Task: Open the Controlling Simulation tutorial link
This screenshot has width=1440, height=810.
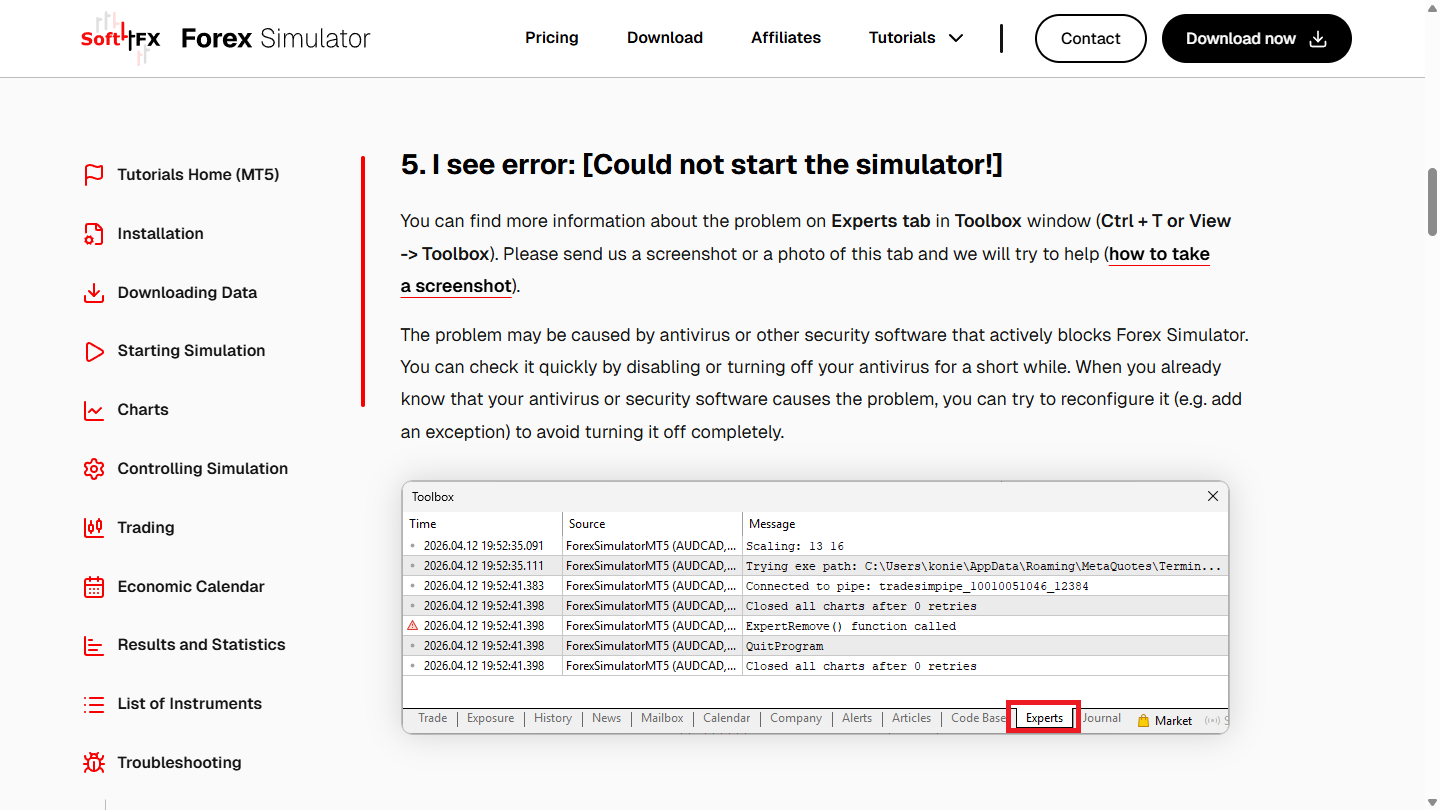Action: 203,469
